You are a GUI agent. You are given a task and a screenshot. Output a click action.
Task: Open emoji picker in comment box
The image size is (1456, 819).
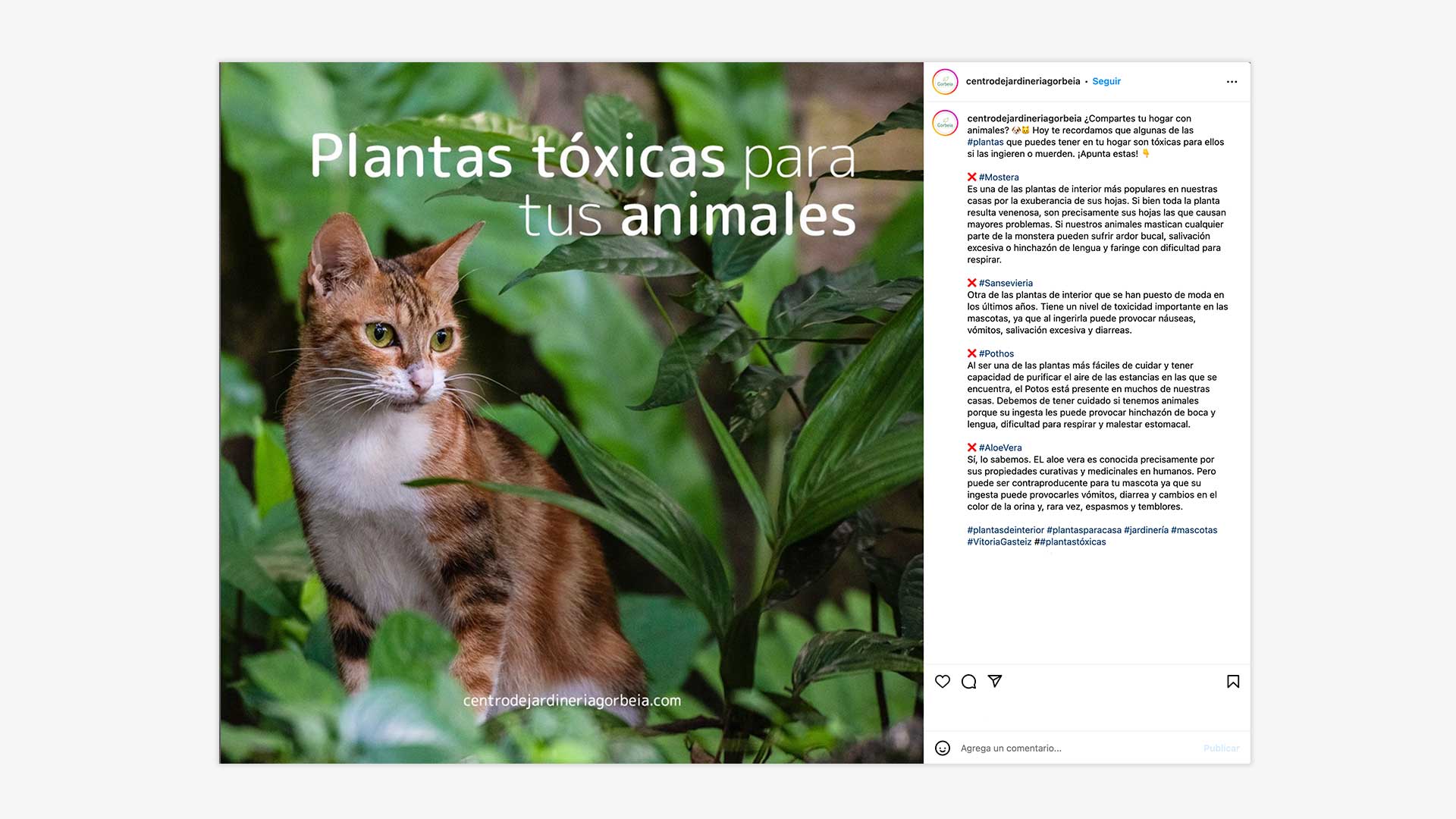point(942,748)
